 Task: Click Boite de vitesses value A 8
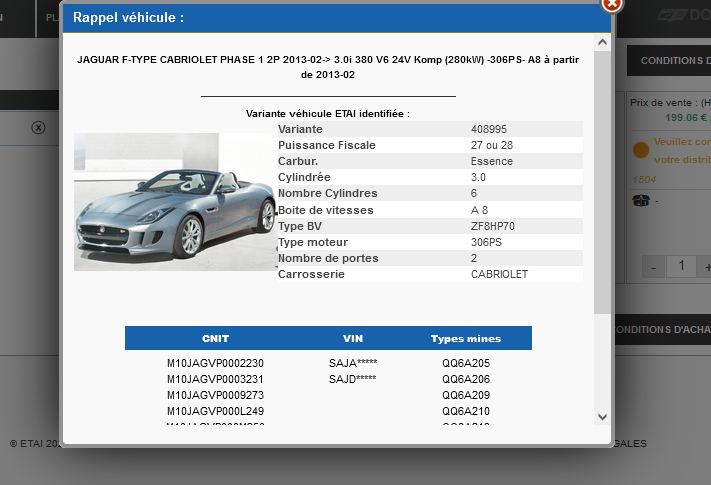pyautogui.click(x=479, y=210)
